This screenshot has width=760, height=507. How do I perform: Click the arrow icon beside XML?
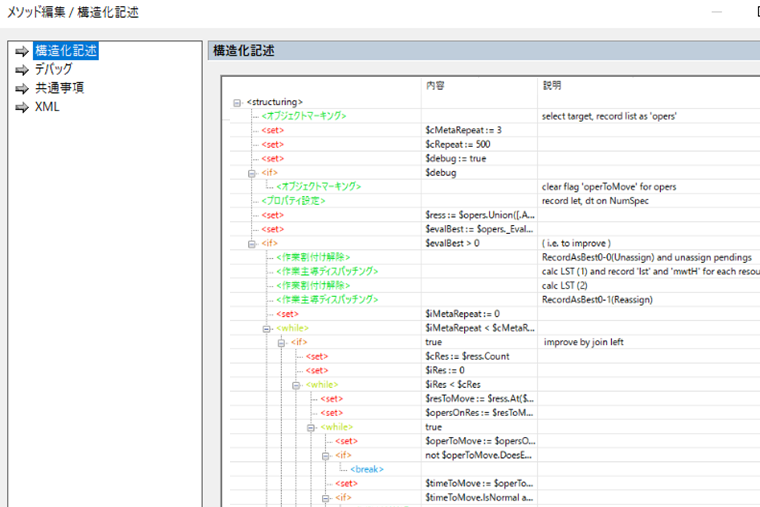[x=22, y=108]
